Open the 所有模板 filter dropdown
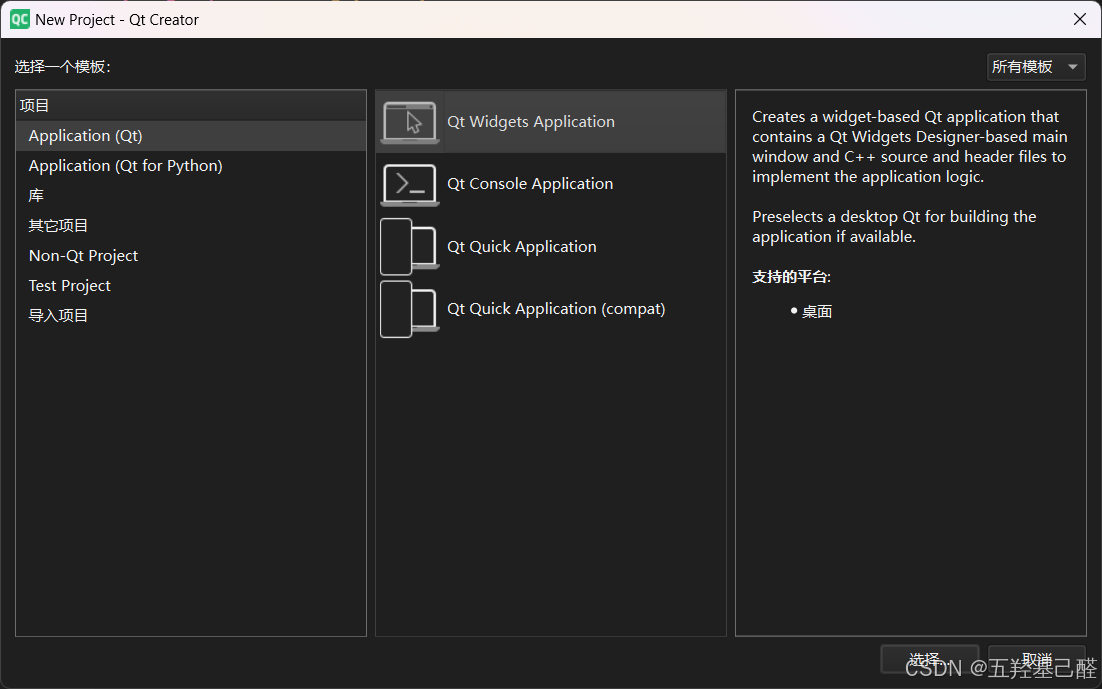 (1027, 66)
